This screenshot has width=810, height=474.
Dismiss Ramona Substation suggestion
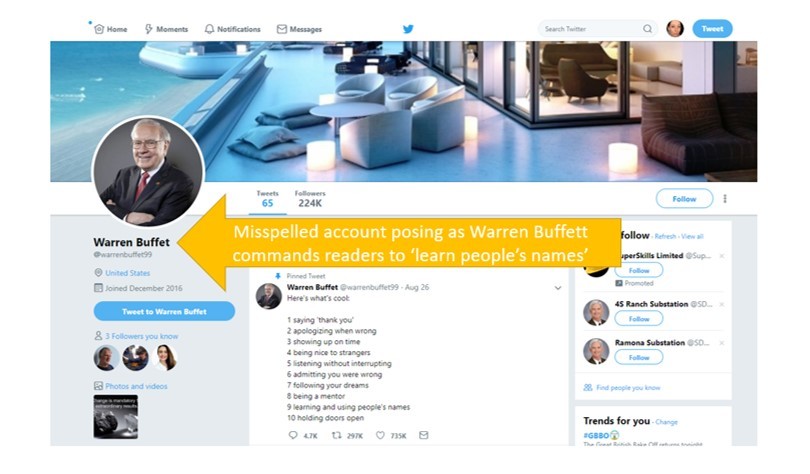(722, 343)
